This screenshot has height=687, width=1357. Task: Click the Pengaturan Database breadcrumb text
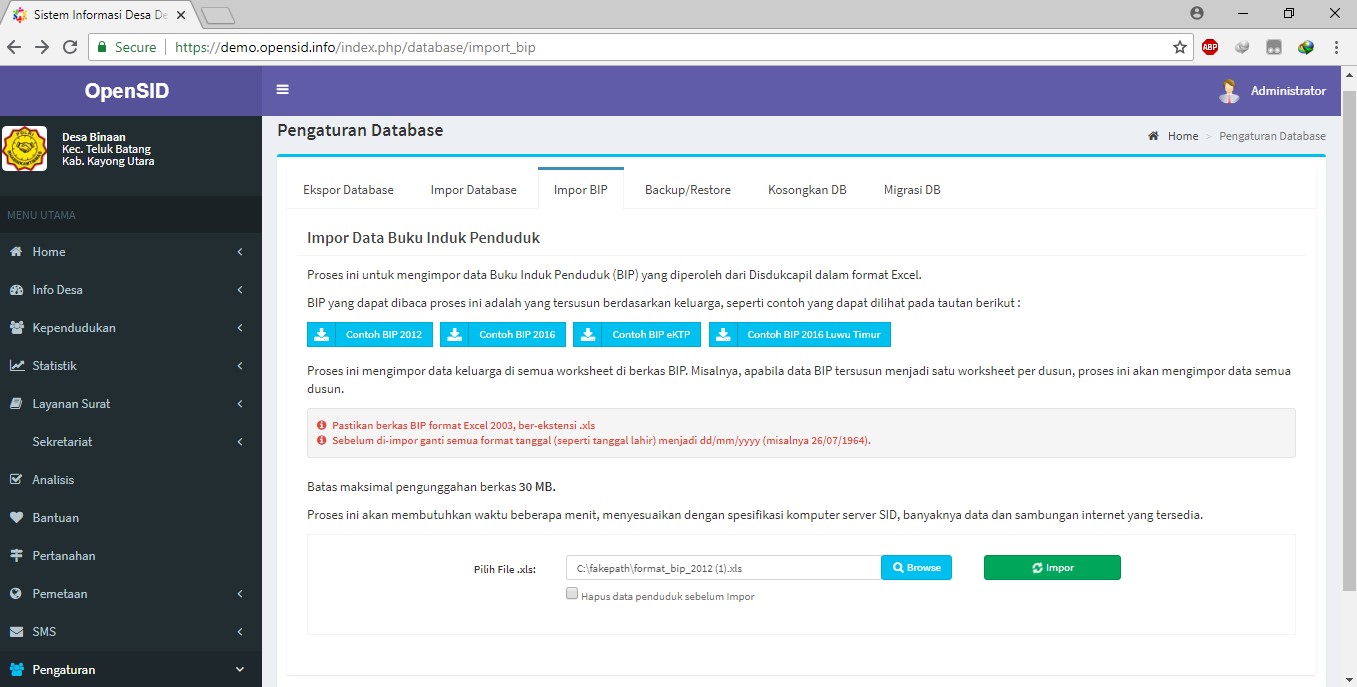1272,136
